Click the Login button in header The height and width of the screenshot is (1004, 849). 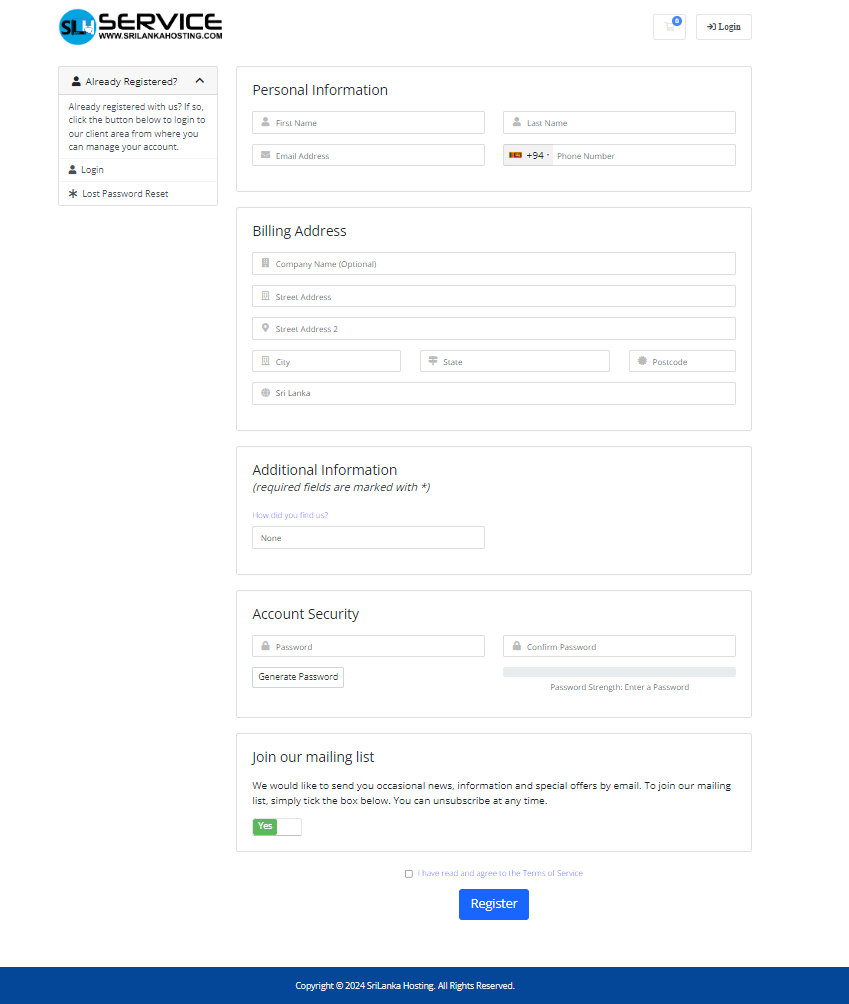(x=723, y=27)
